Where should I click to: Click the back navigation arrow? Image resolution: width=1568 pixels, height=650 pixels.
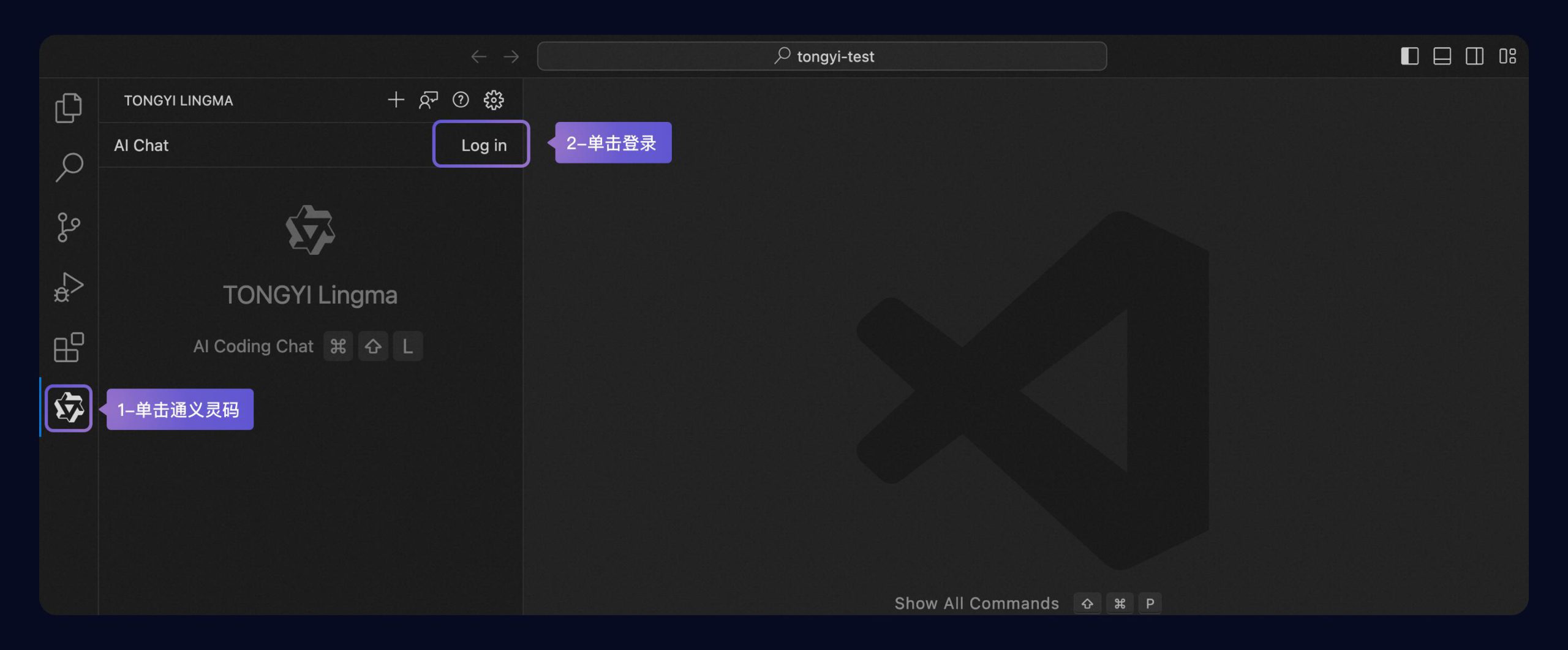pyautogui.click(x=480, y=56)
